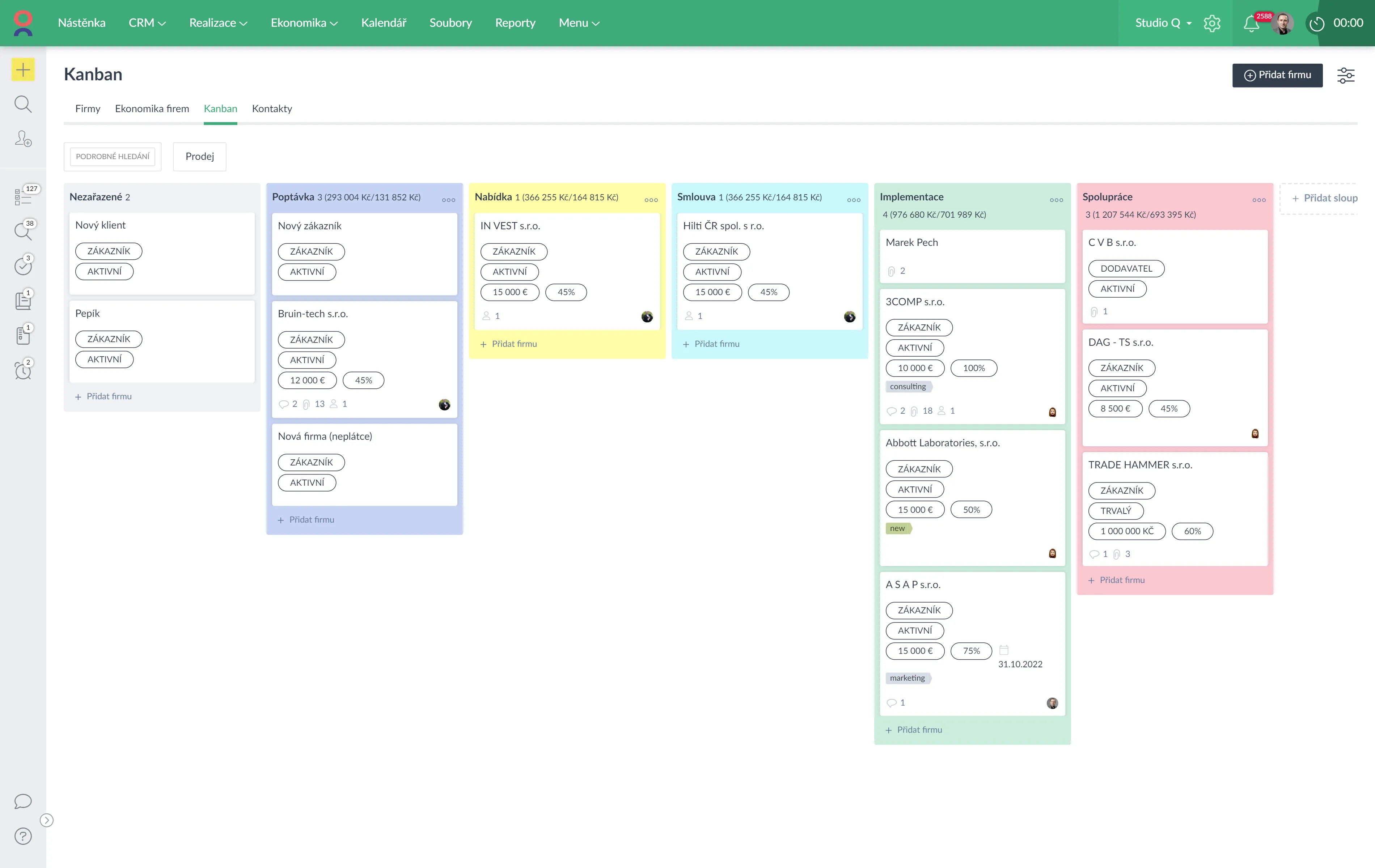This screenshot has height=868, width=1375.
Task: Open chat bubble icon in sidebar
Action: click(23, 801)
